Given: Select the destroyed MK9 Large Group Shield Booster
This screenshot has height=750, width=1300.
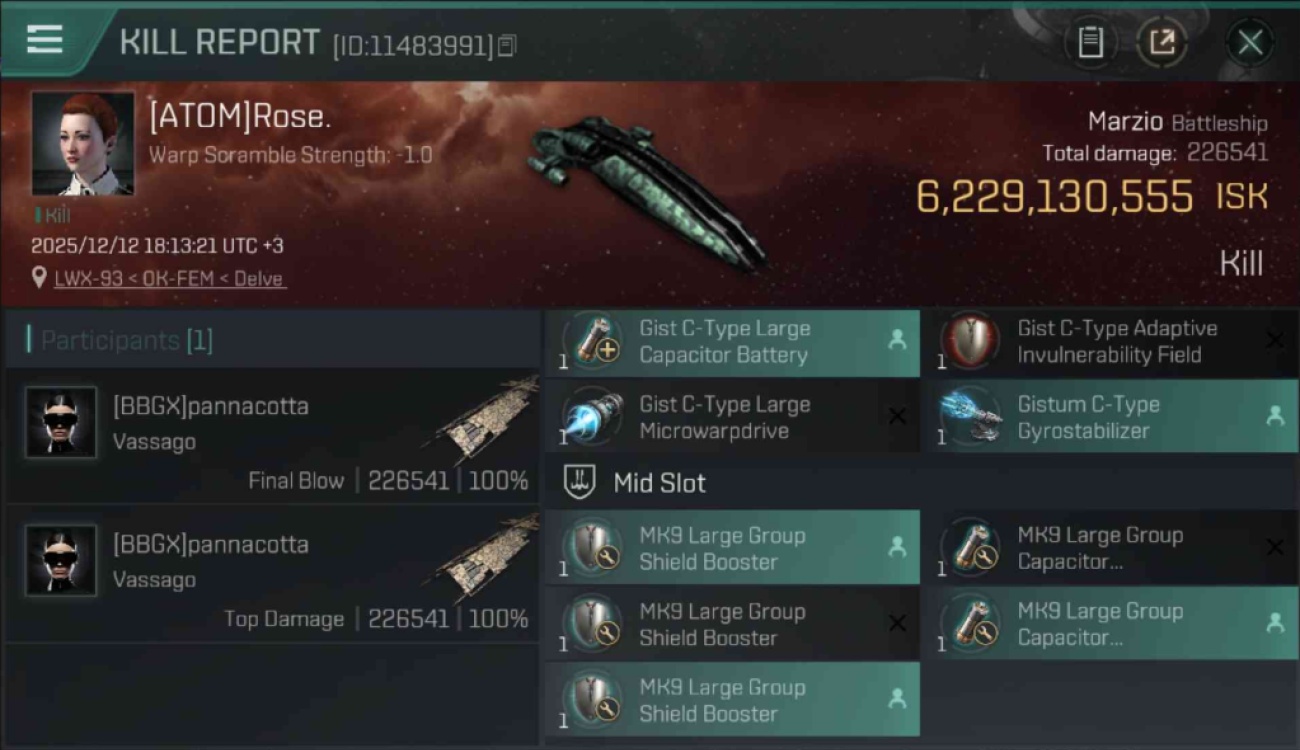Looking at the screenshot, I should click(733, 624).
